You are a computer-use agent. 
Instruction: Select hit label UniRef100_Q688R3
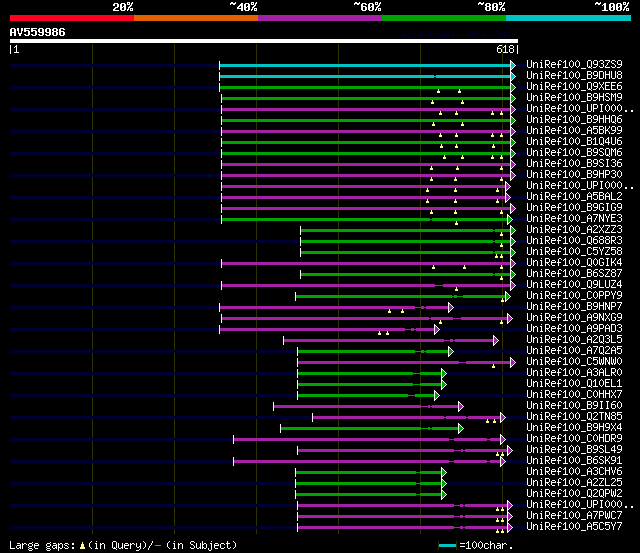coord(574,241)
